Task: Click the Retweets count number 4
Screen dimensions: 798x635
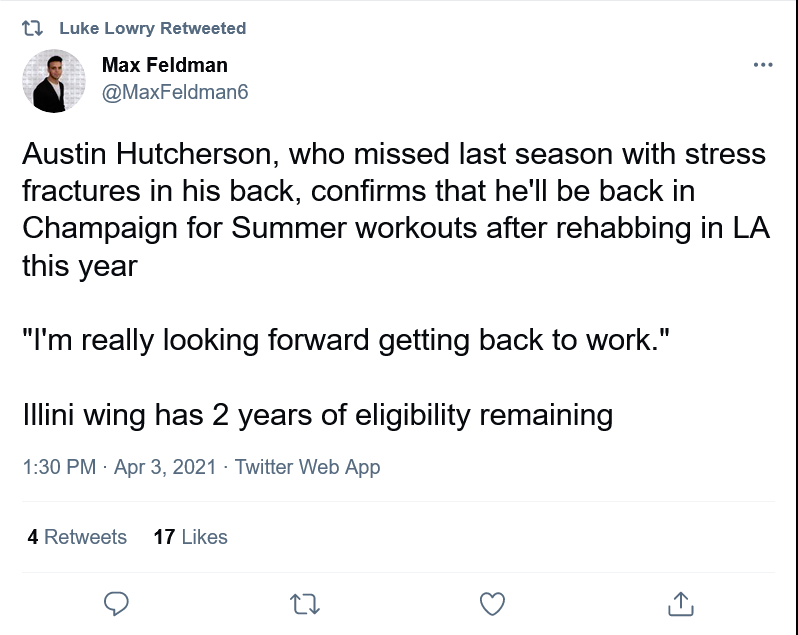Action: pyautogui.click(x=33, y=537)
